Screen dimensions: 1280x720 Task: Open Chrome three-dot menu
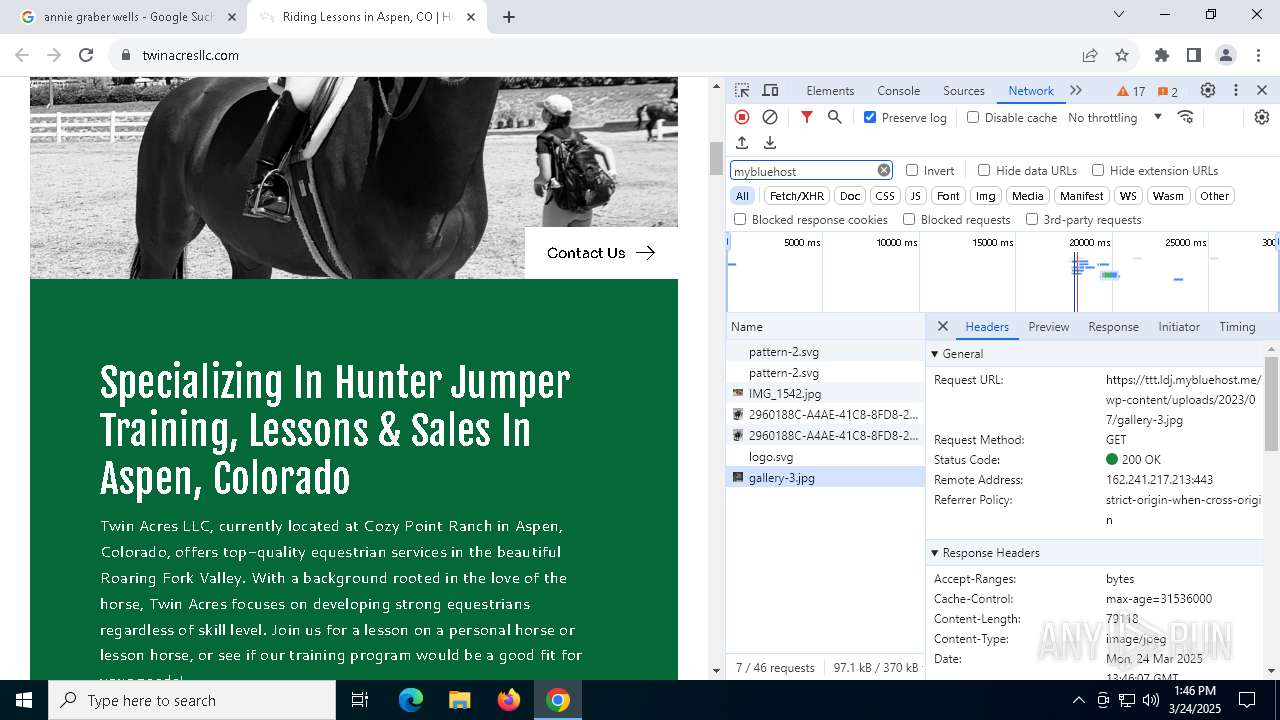pyautogui.click(x=1258, y=55)
